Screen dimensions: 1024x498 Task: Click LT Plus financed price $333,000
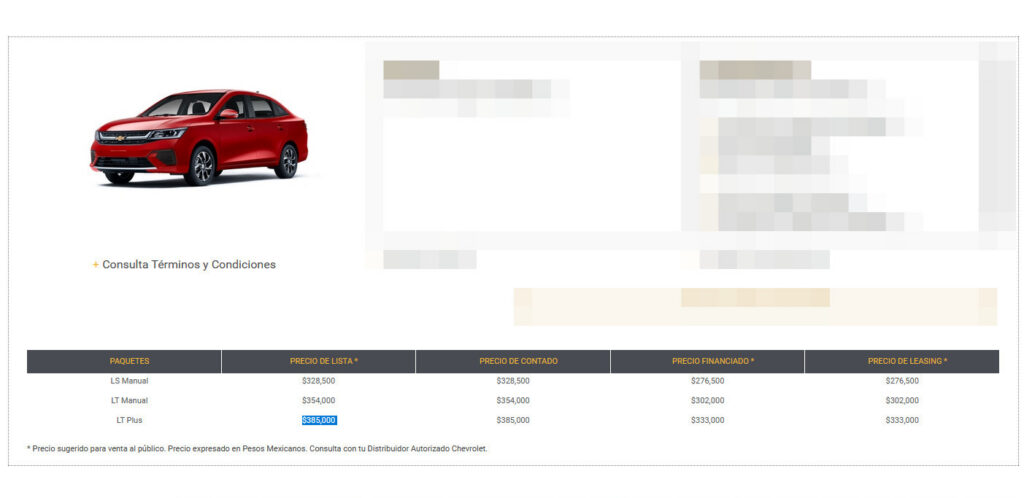[707, 420]
